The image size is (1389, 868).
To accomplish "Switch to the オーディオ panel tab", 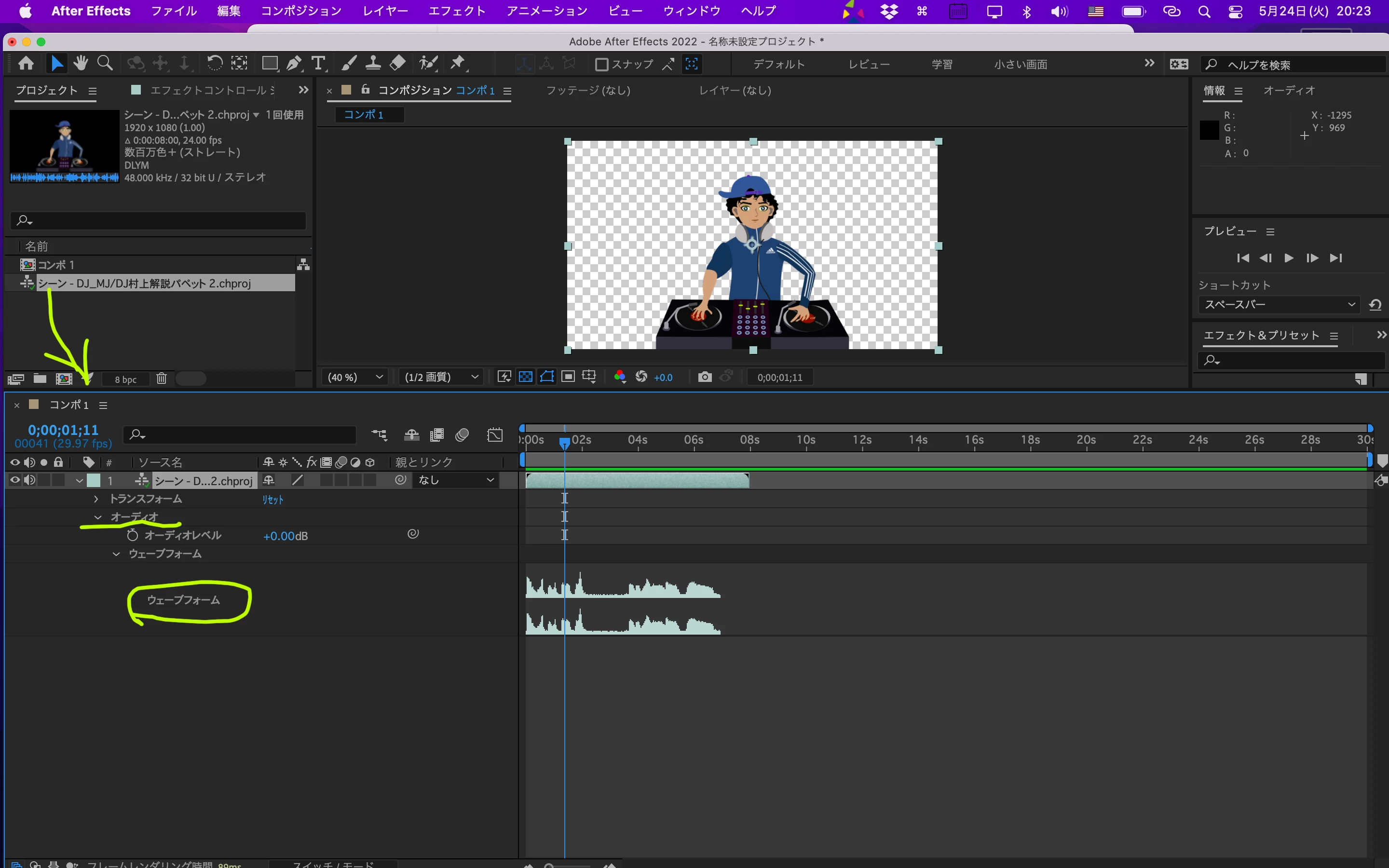I will 1289,90.
